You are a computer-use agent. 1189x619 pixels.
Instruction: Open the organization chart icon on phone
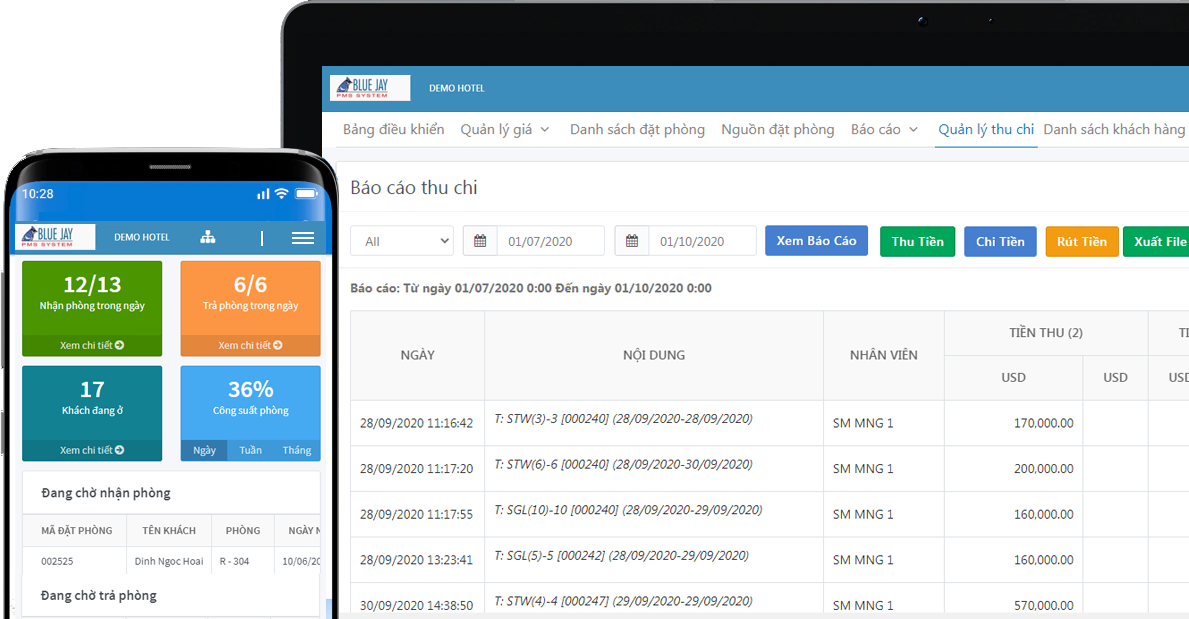[x=208, y=238]
